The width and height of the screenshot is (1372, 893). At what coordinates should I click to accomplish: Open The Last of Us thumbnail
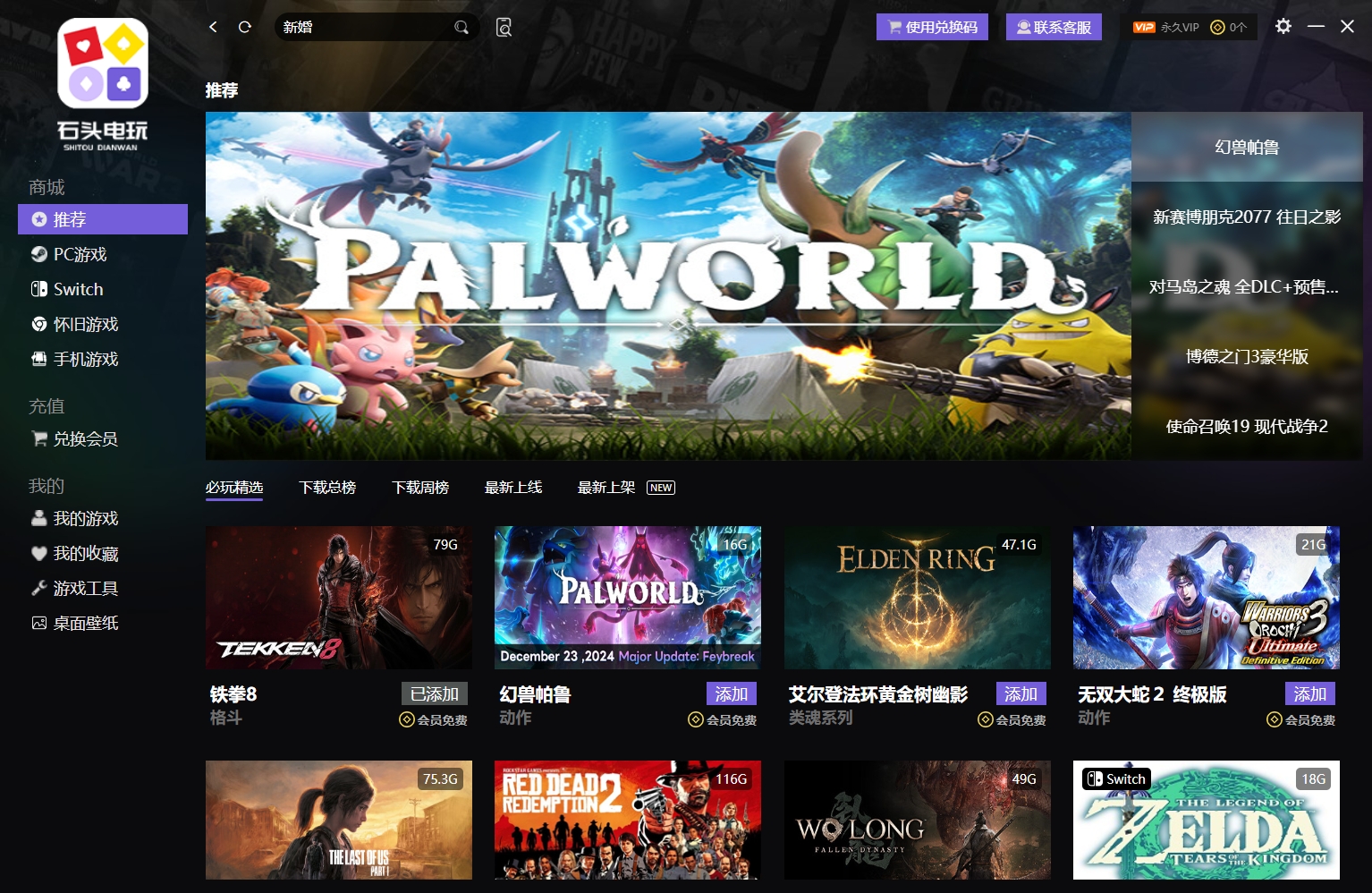(339, 820)
